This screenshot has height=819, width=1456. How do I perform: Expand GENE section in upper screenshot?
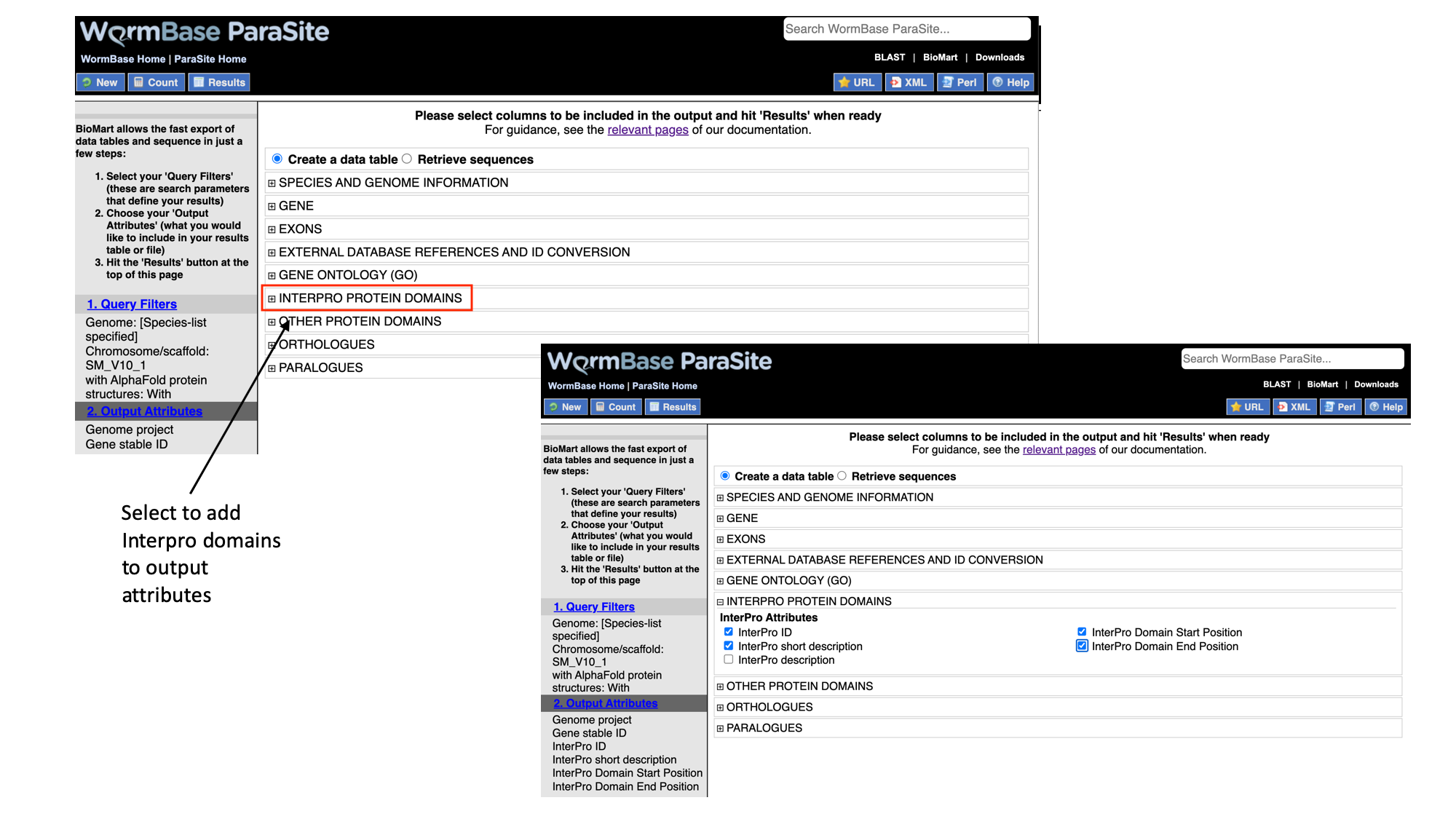(x=272, y=207)
